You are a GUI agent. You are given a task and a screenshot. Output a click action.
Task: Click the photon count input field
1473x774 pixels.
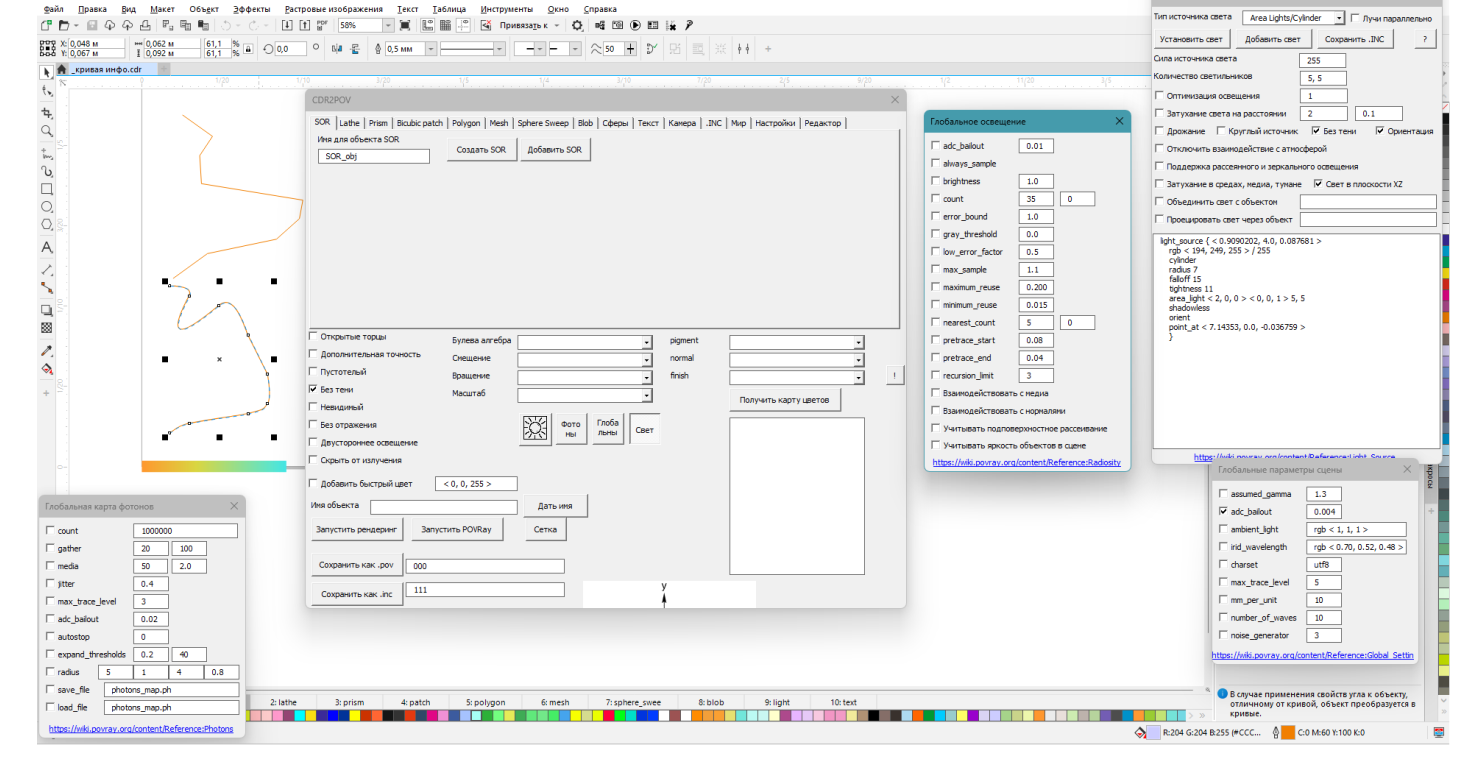click(185, 531)
